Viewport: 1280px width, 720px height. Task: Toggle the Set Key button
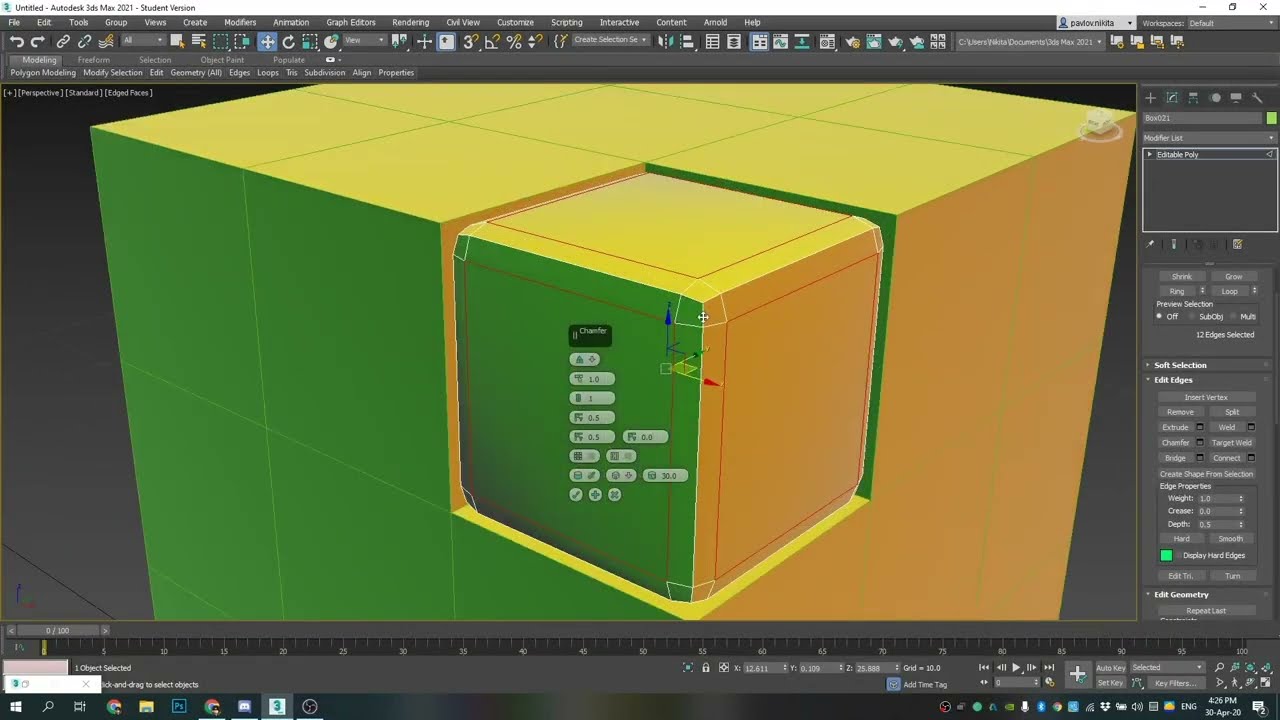pos(1111,683)
